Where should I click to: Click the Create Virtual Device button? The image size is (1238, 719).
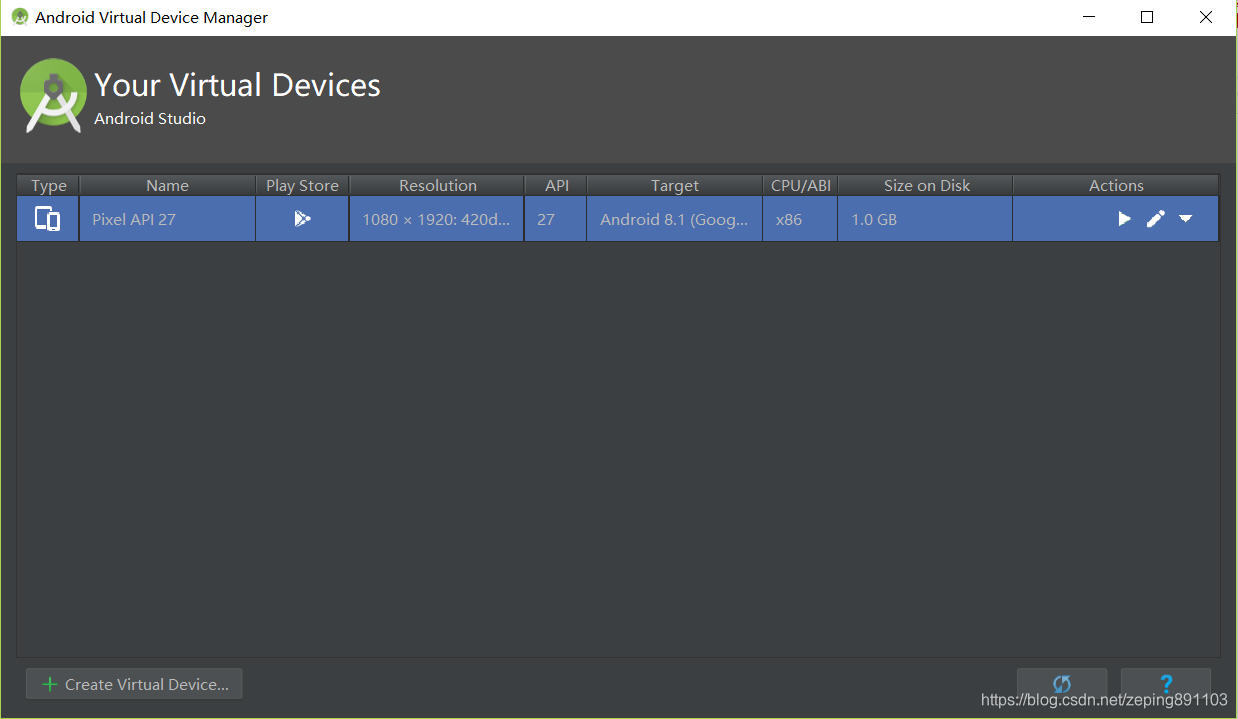click(x=134, y=684)
